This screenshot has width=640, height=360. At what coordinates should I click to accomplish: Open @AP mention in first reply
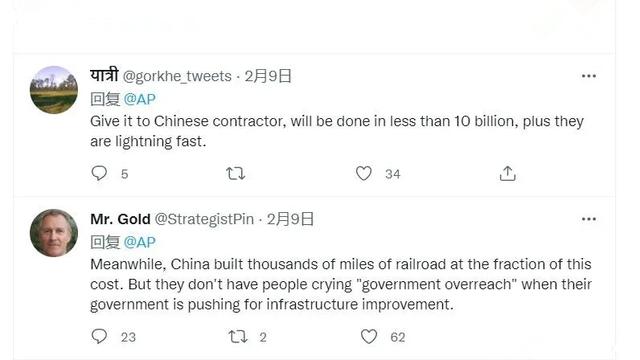(x=140, y=99)
